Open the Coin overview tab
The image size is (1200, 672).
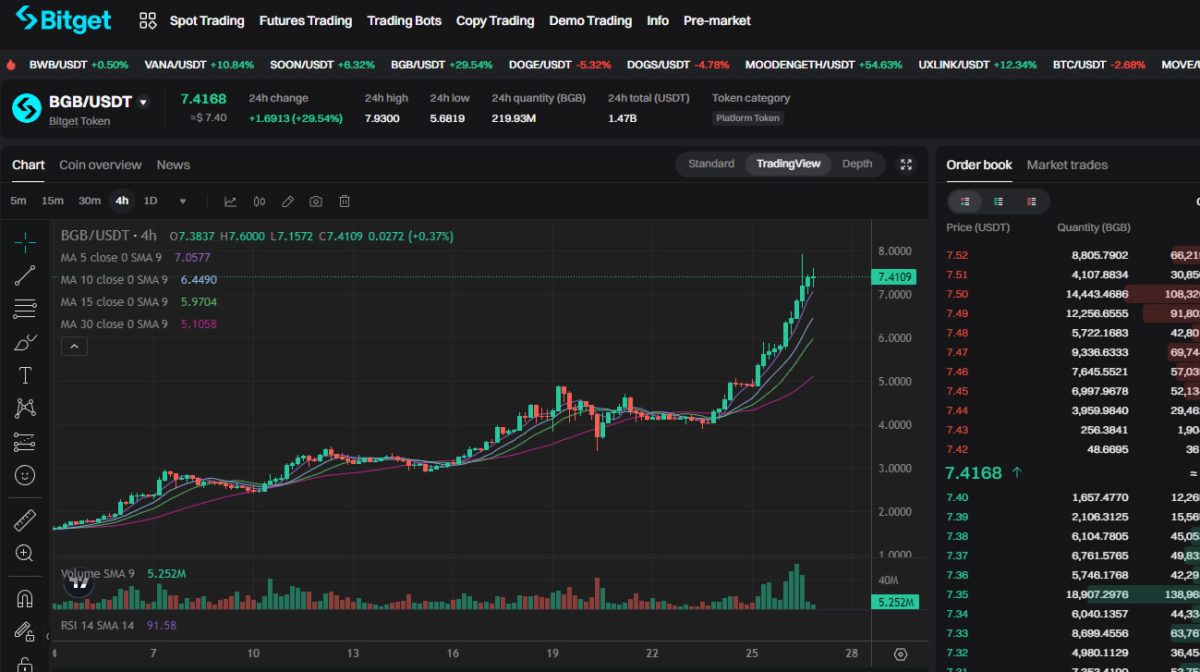(x=100, y=165)
